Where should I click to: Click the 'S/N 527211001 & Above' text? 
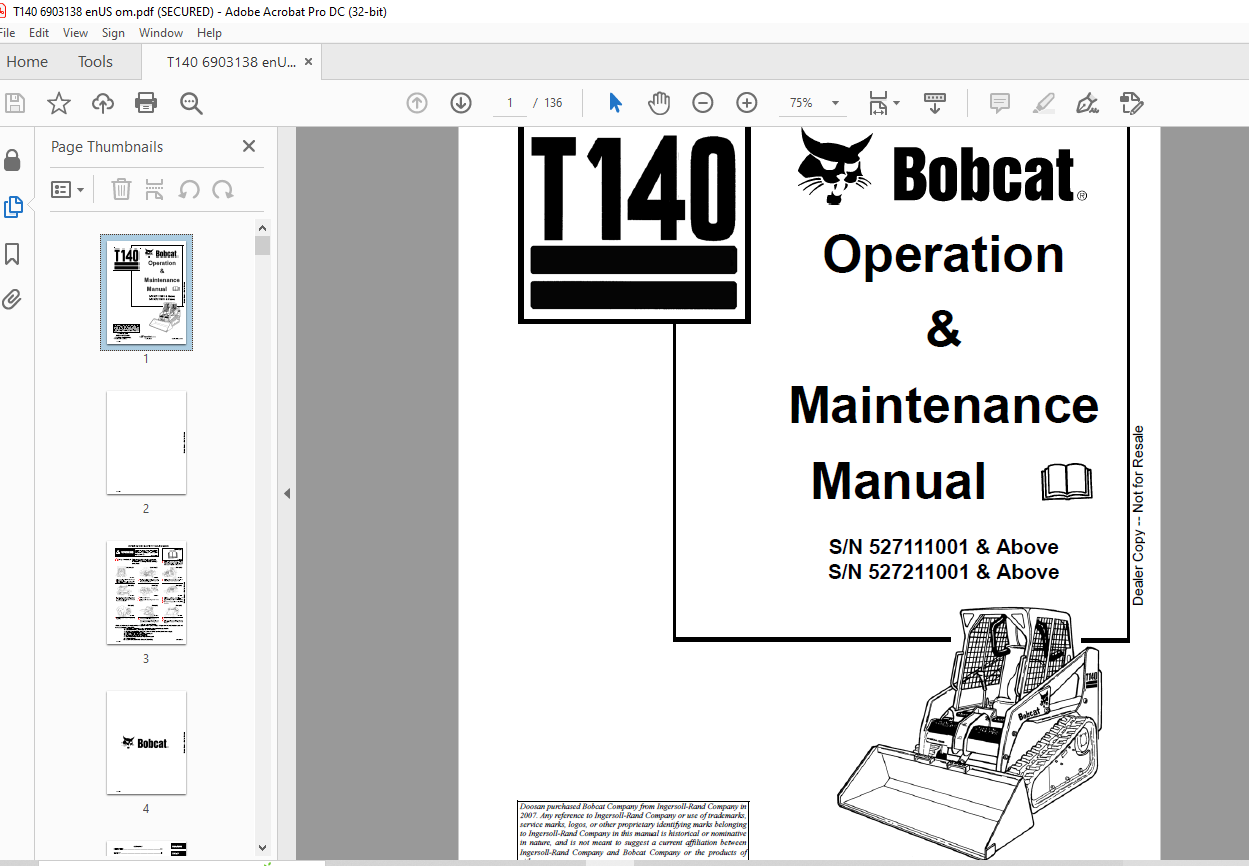tap(943, 572)
